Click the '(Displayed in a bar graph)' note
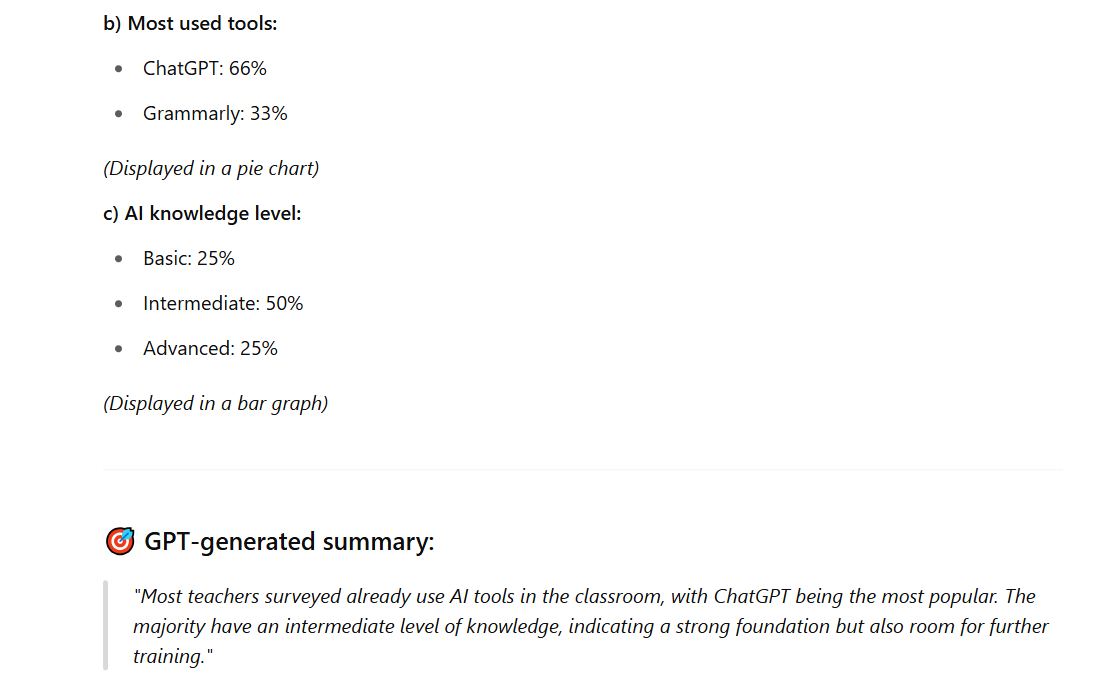Viewport: 1096px width, 687px height. 215,403
